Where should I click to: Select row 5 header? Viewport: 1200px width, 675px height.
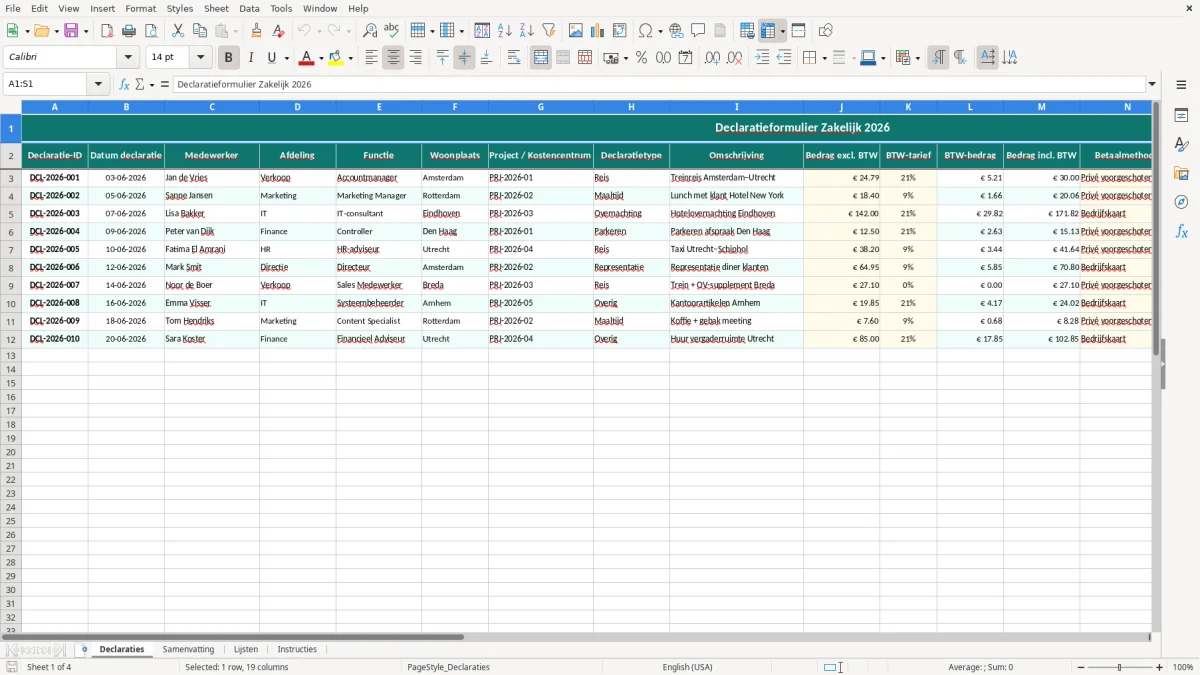[11, 214]
